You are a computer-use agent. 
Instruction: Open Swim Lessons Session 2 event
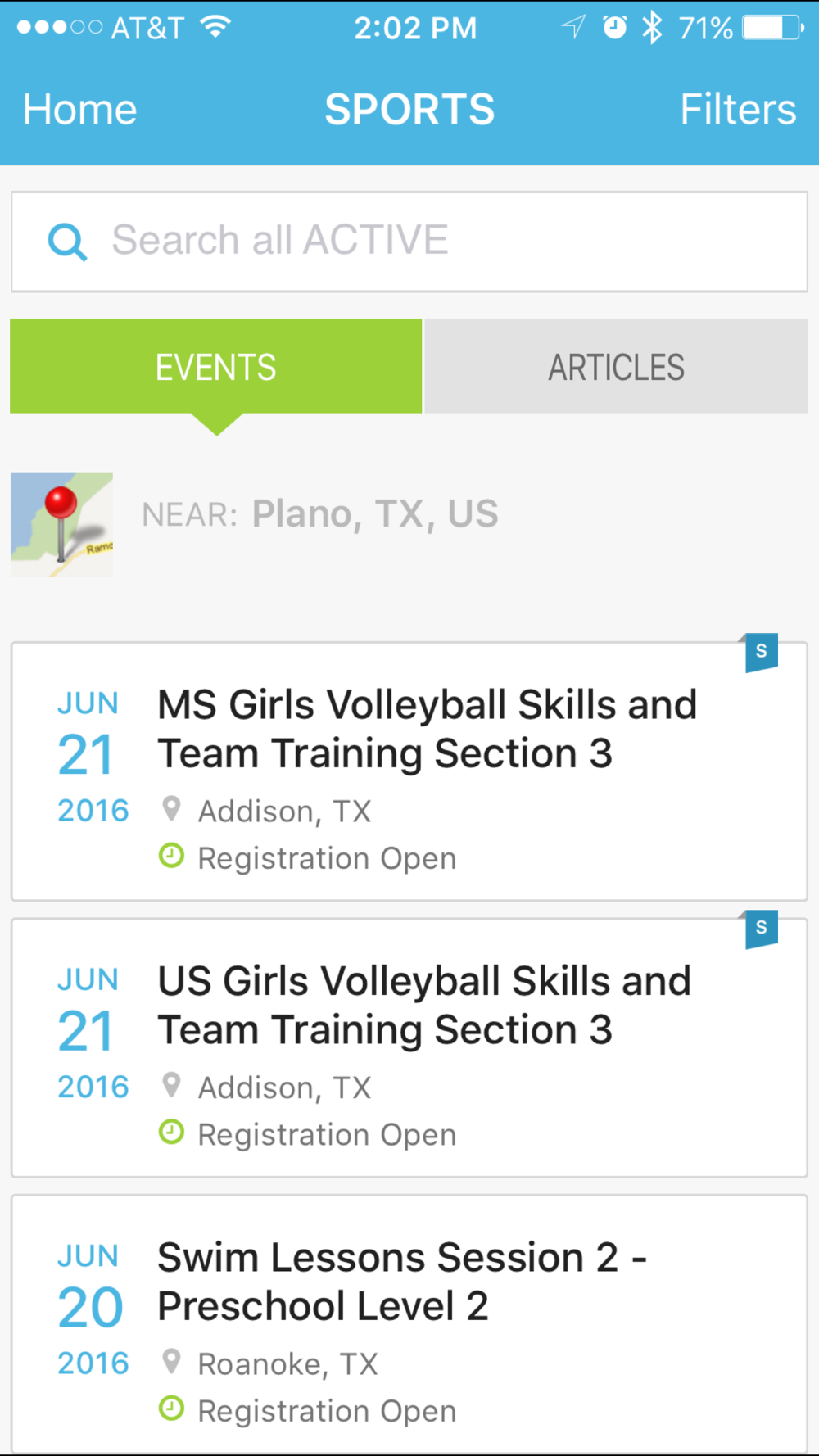click(x=409, y=1324)
